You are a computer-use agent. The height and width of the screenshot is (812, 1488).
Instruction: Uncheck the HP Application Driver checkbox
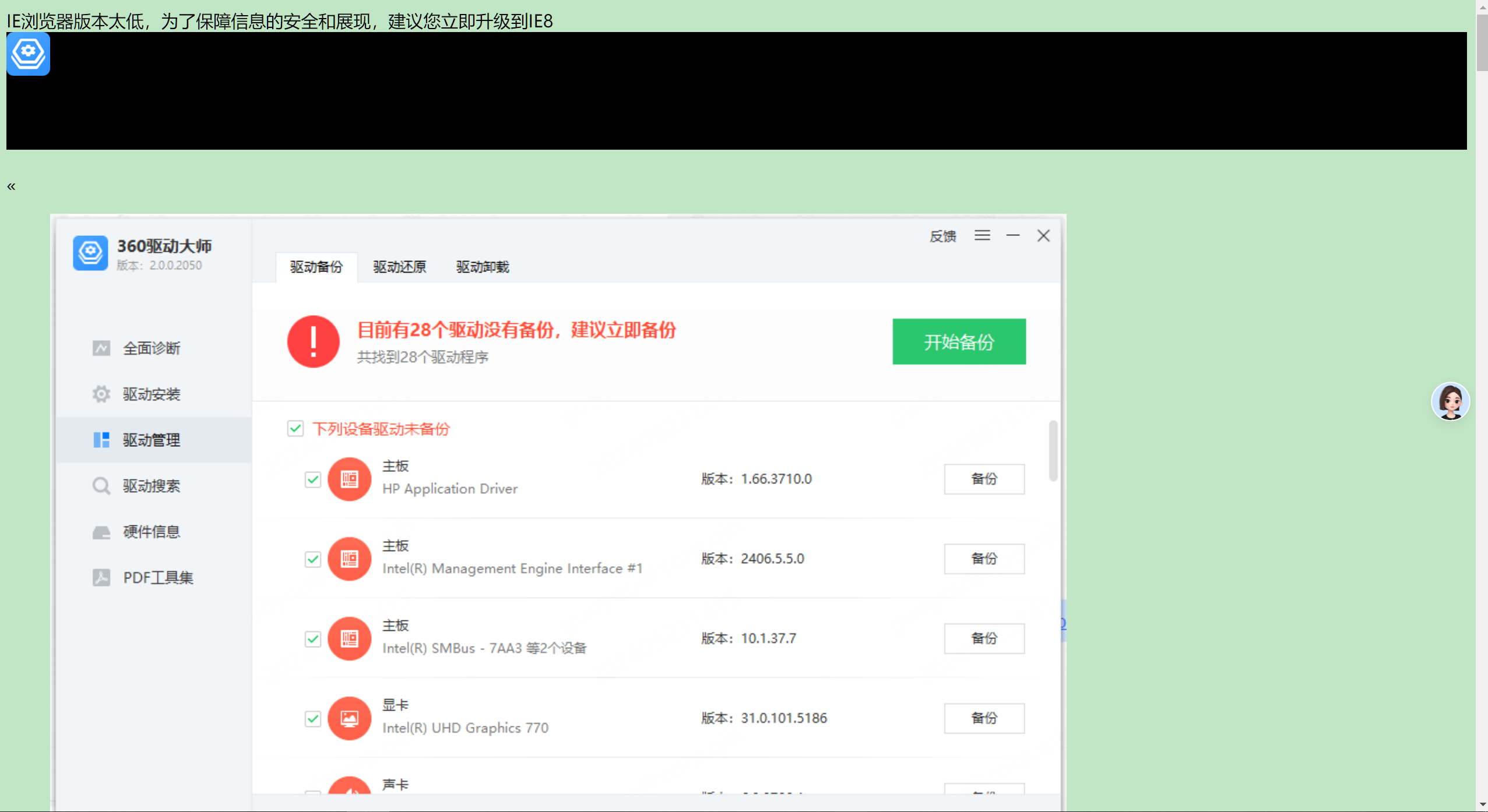(x=313, y=479)
